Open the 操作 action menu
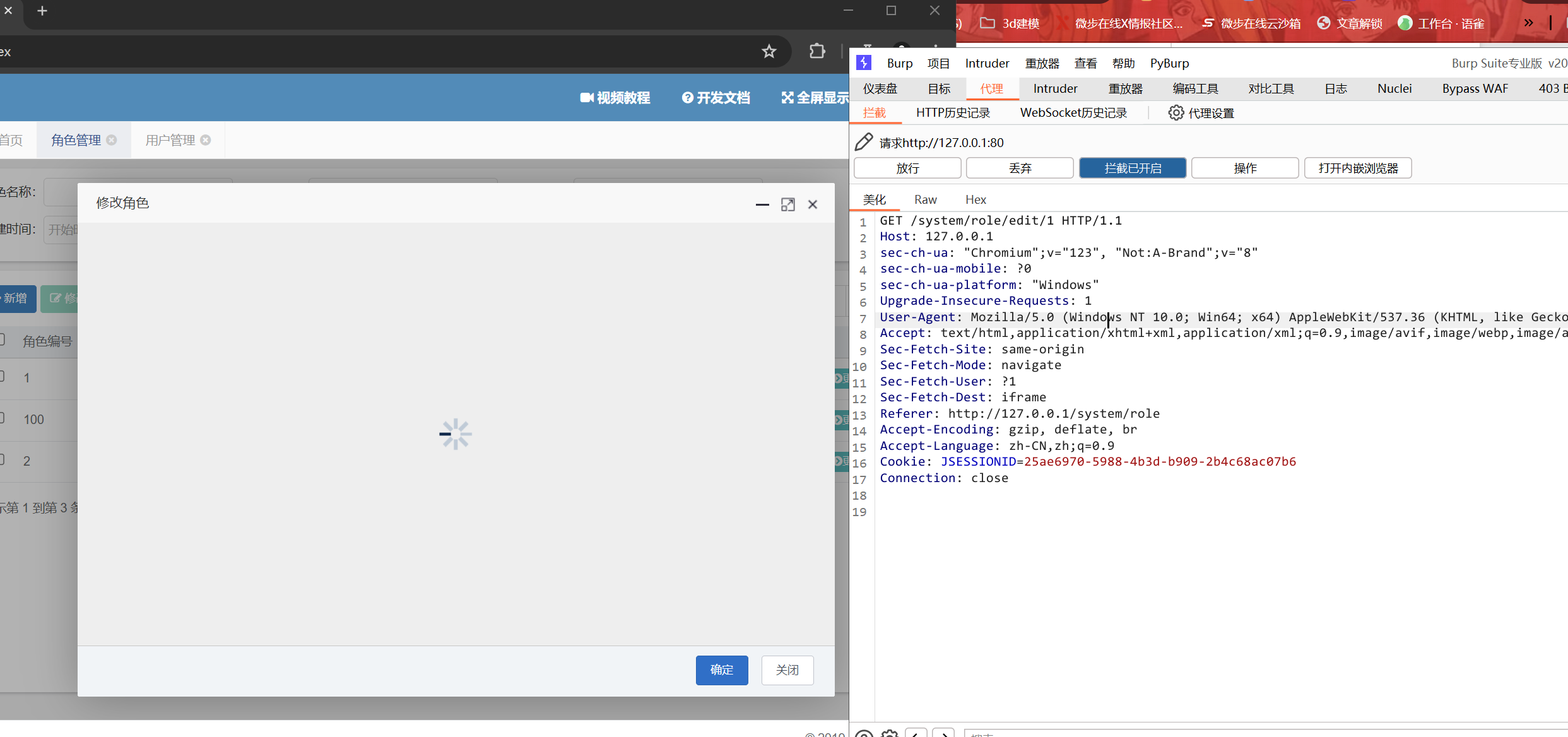The image size is (1568, 737). click(x=1244, y=168)
